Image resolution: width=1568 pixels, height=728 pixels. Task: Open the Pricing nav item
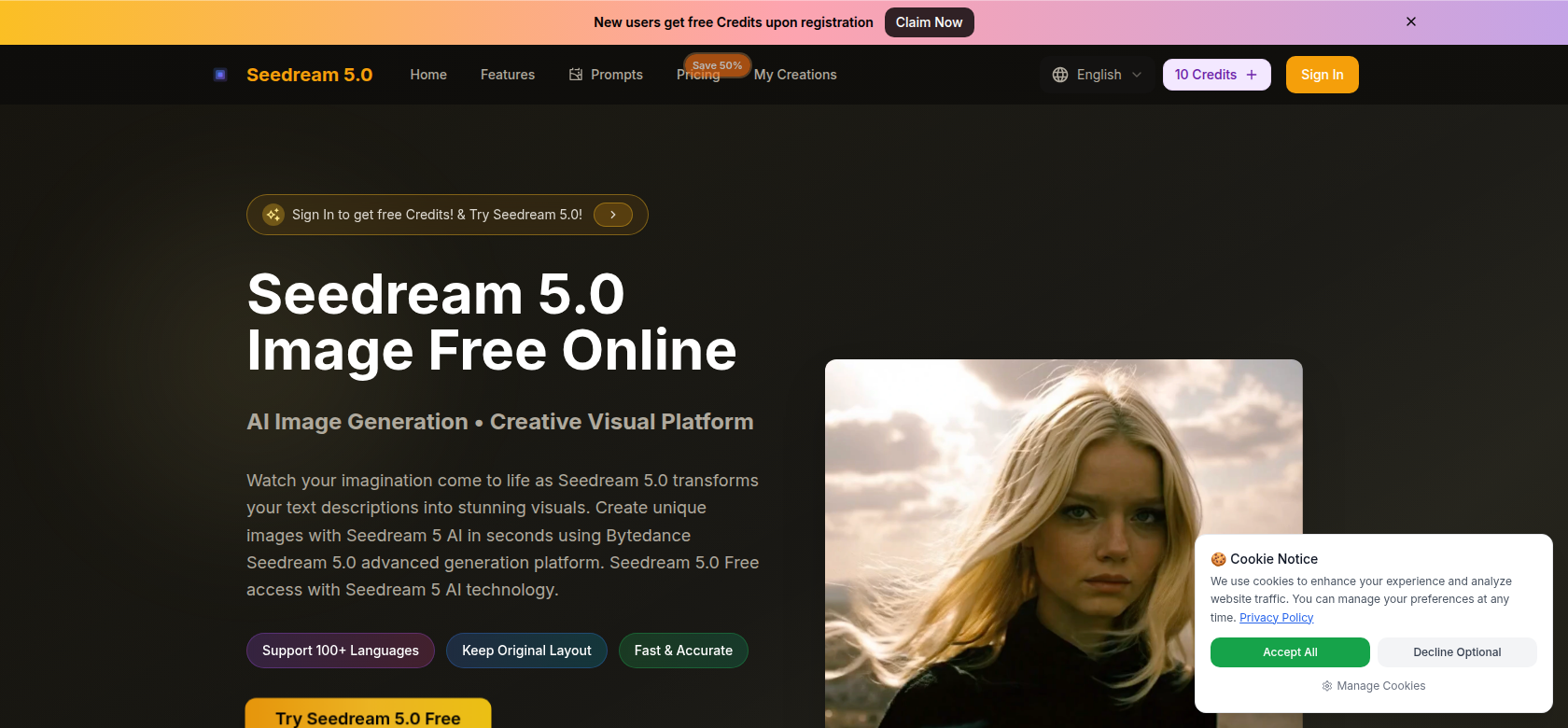click(698, 76)
